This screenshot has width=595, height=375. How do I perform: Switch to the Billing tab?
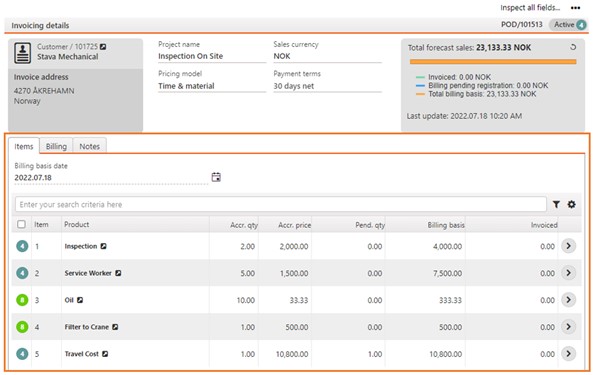point(56,146)
